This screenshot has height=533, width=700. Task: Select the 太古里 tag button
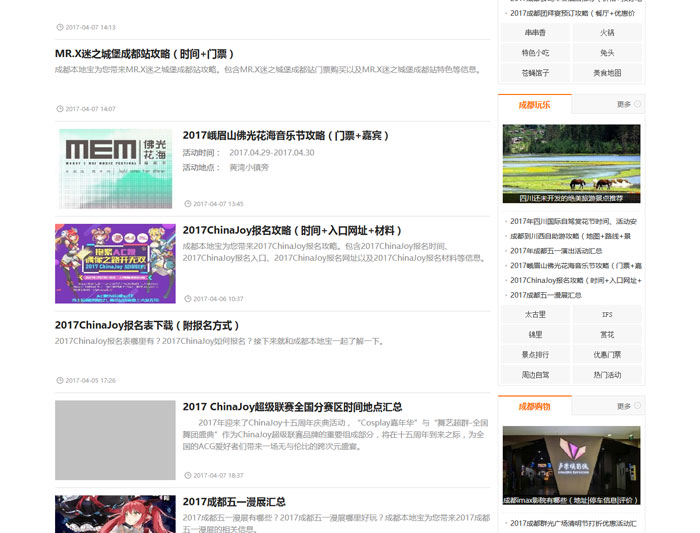click(x=535, y=315)
